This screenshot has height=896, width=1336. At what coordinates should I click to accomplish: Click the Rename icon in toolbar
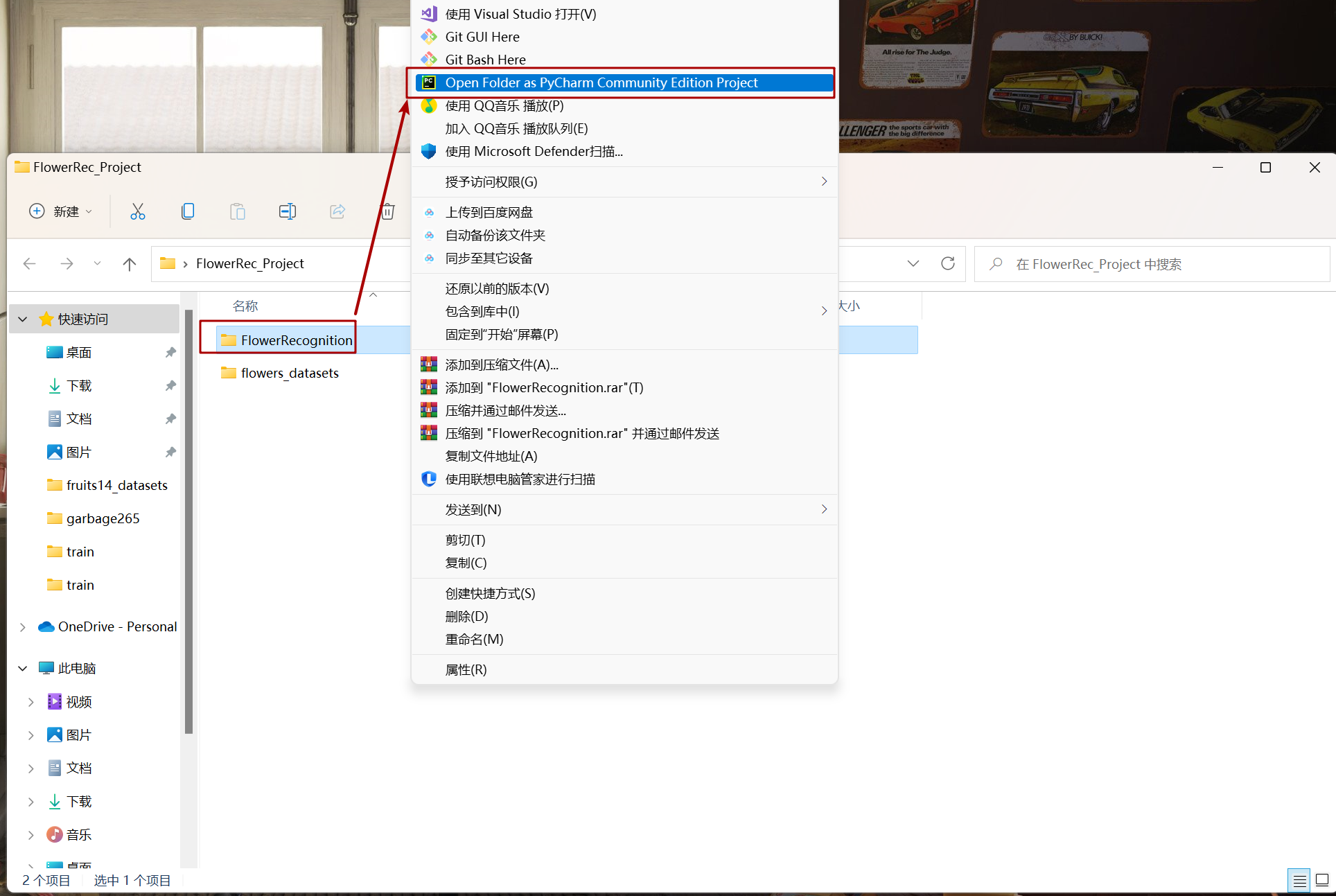(287, 211)
